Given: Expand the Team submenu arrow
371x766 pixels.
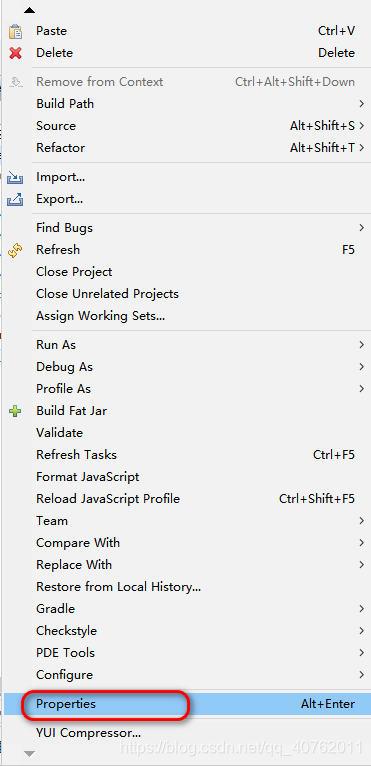Looking at the screenshot, I should click(x=362, y=521).
